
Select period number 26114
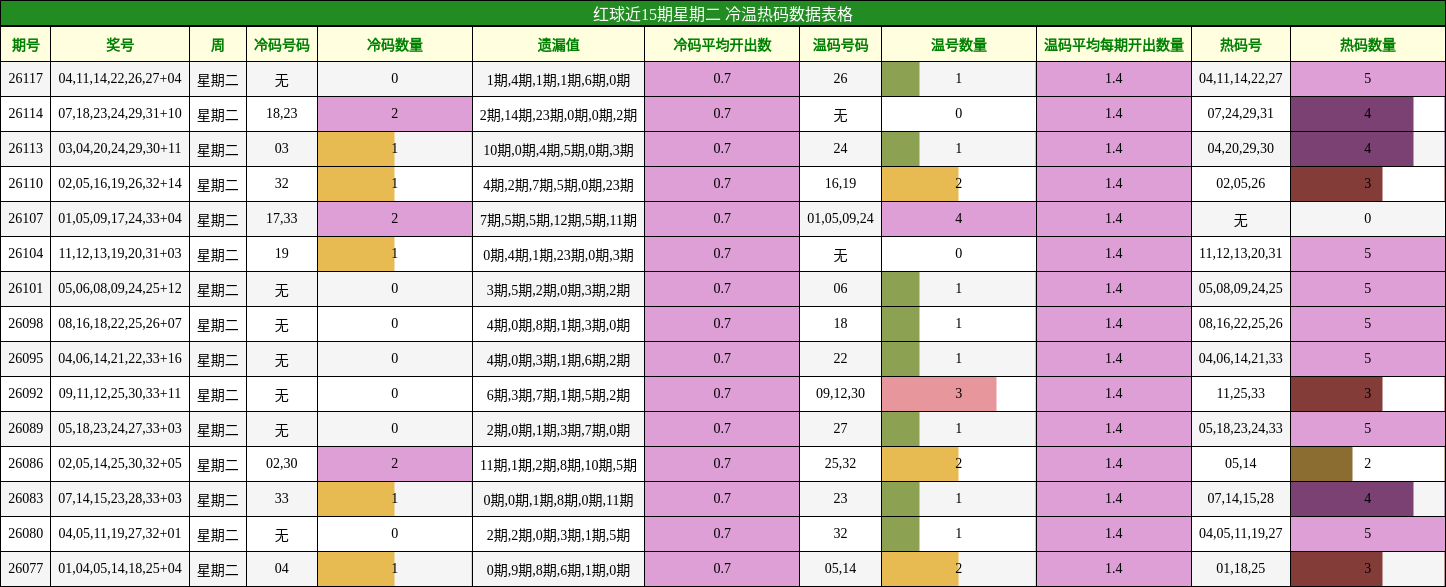click(x=26, y=114)
